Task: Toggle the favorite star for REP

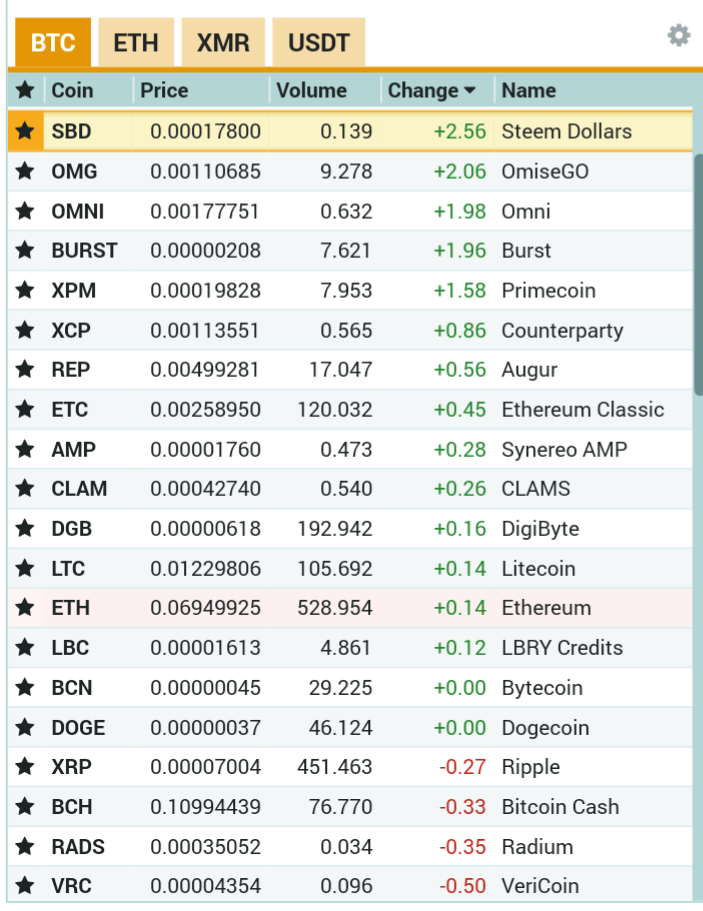Action: [x=25, y=370]
